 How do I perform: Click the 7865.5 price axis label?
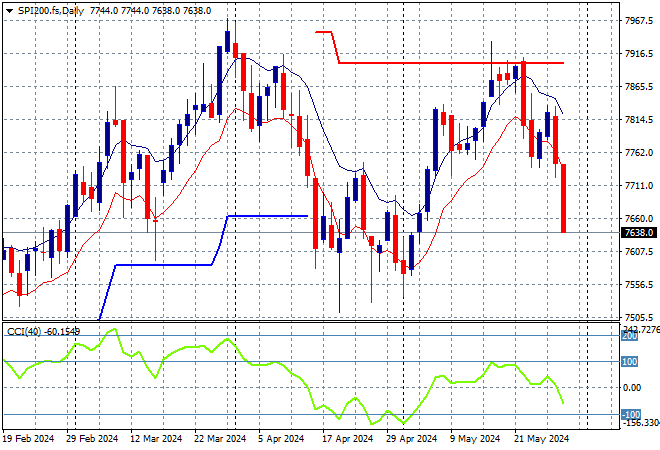coord(639,86)
